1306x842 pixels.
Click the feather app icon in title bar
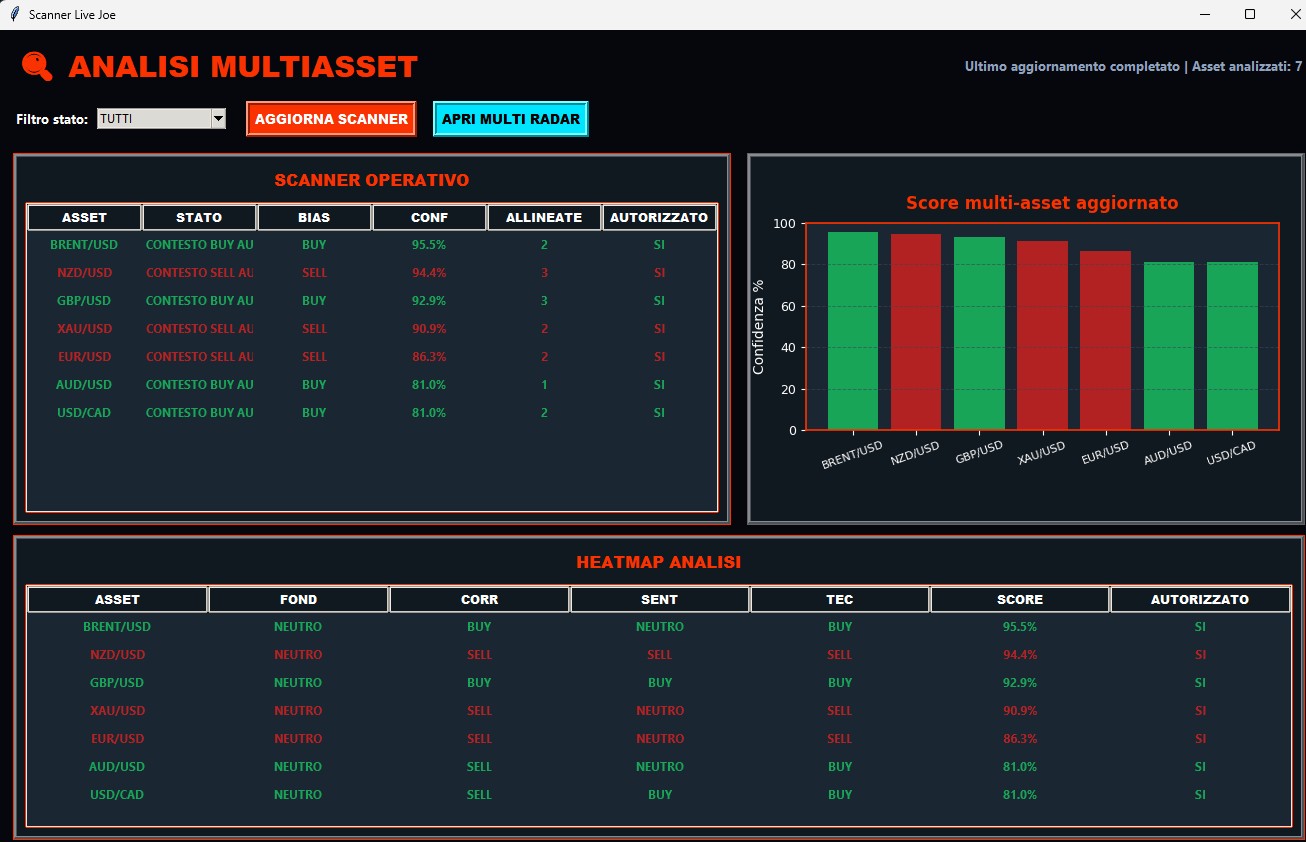pyautogui.click(x=14, y=14)
